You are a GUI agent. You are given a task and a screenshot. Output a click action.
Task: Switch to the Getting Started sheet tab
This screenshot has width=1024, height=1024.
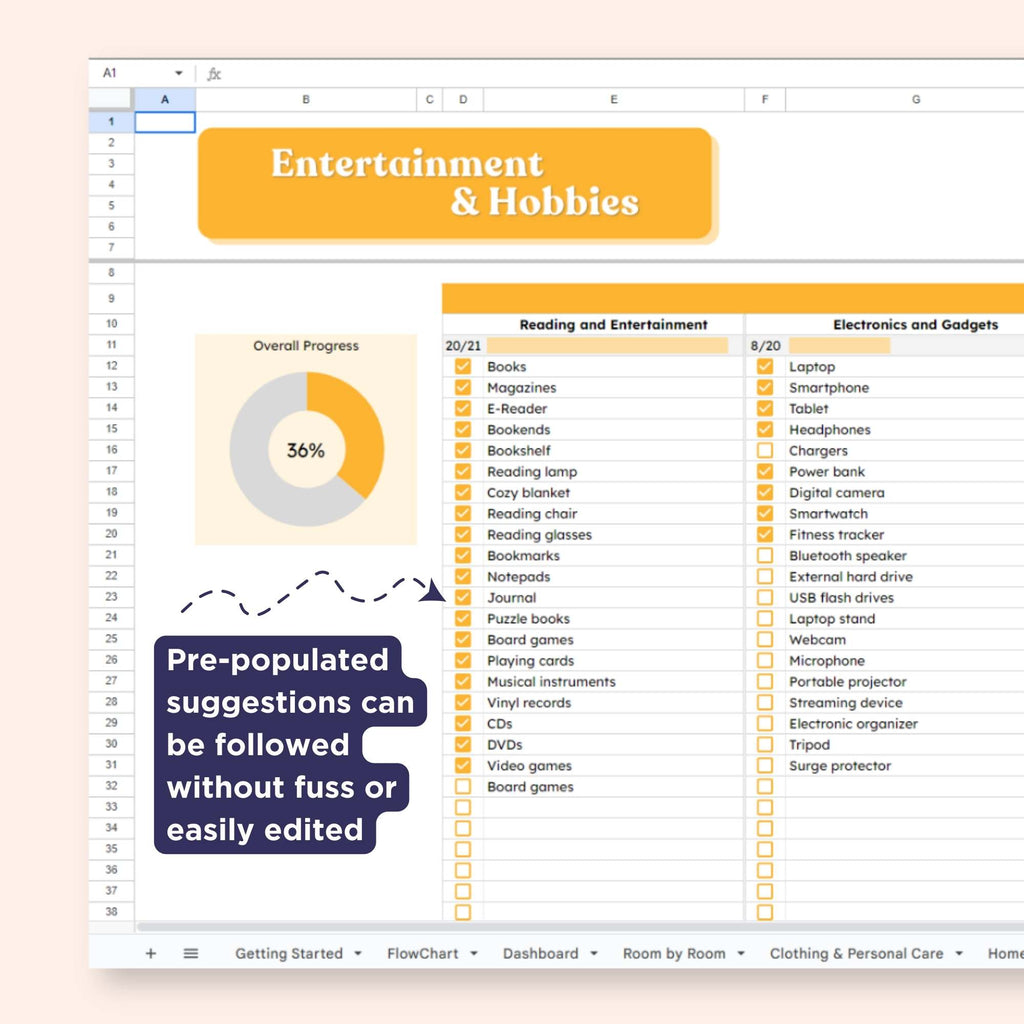click(290, 953)
